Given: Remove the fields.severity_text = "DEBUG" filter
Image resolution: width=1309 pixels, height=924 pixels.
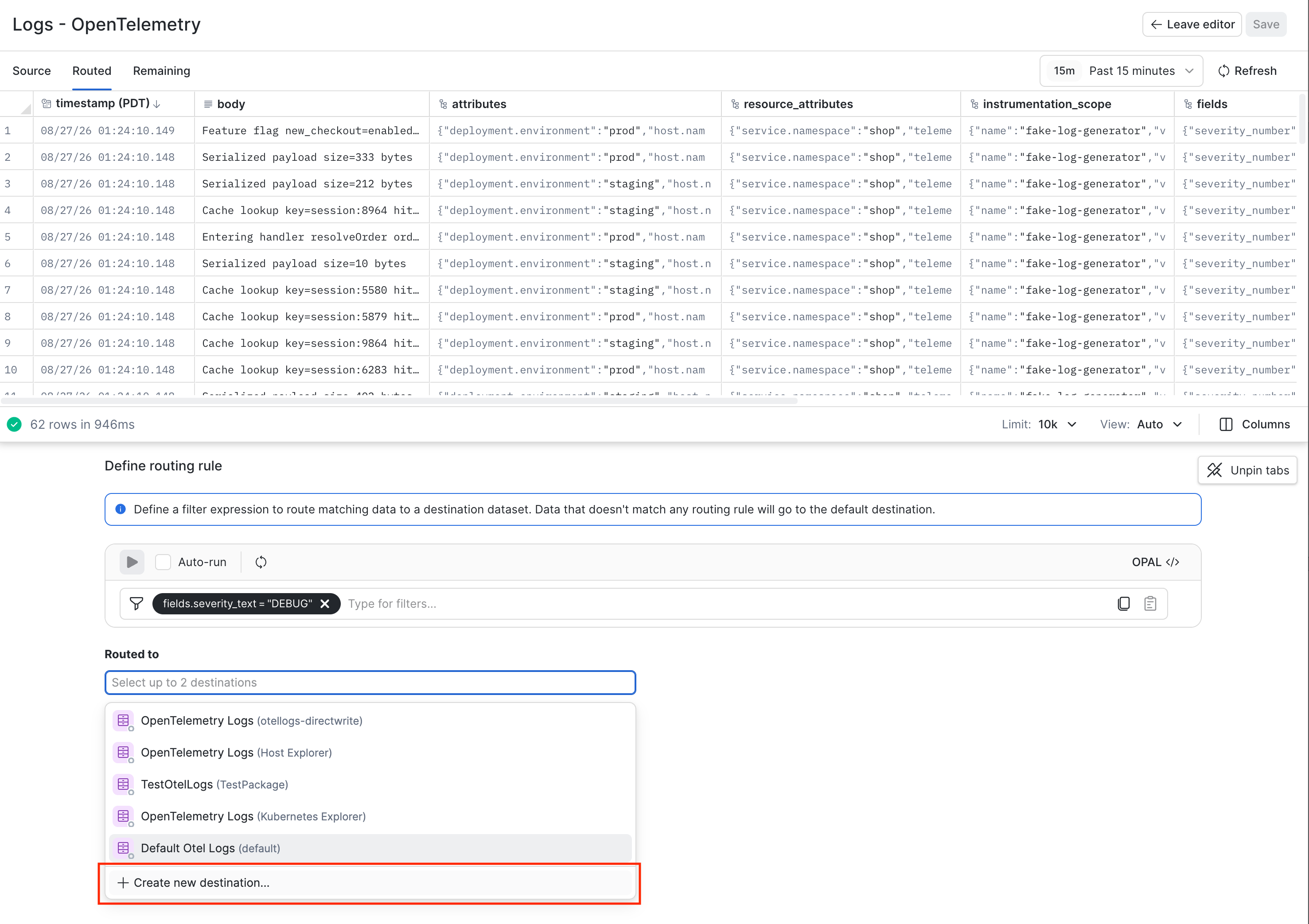Looking at the screenshot, I should point(325,604).
